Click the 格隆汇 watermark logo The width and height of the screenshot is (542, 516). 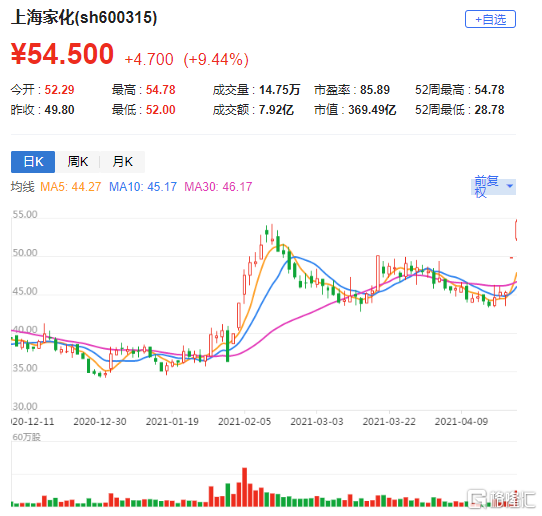(501, 499)
